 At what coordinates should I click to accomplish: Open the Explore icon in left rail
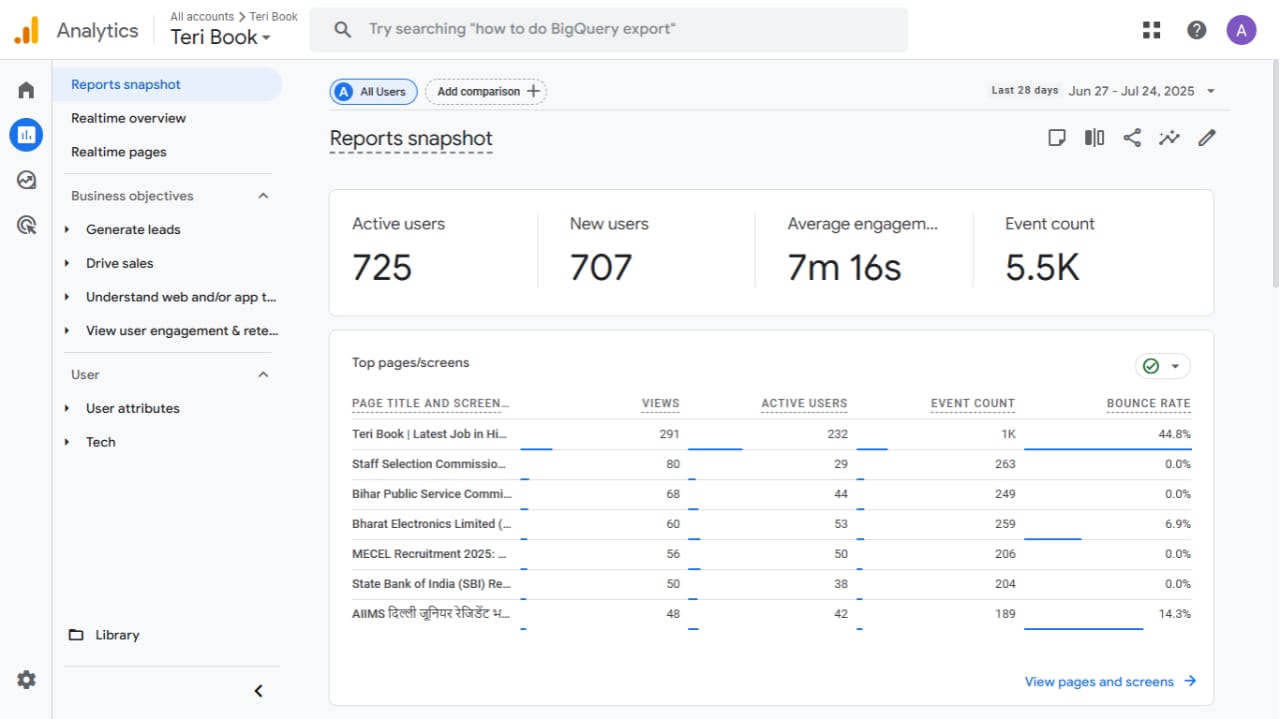pos(26,180)
